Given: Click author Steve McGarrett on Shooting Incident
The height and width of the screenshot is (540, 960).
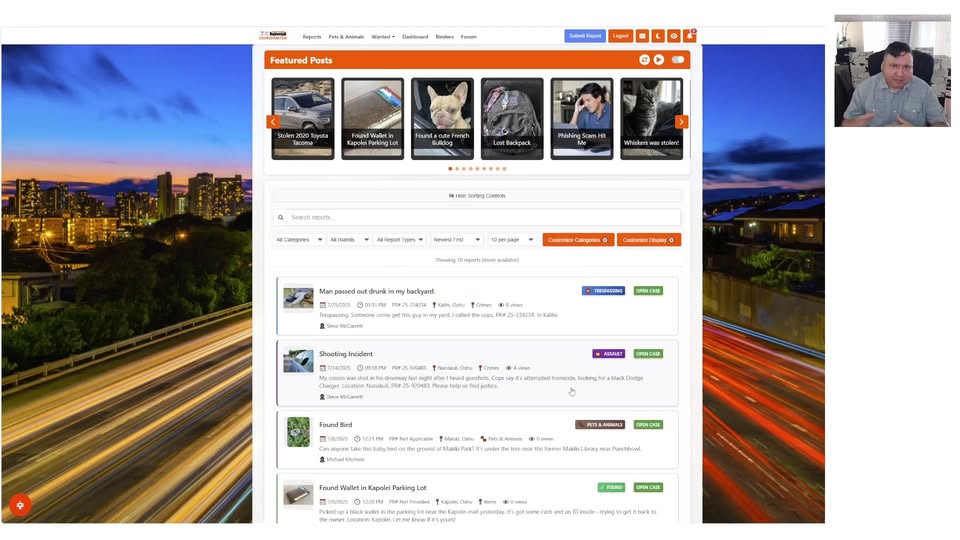Looking at the screenshot, I should tap(344, 397).
